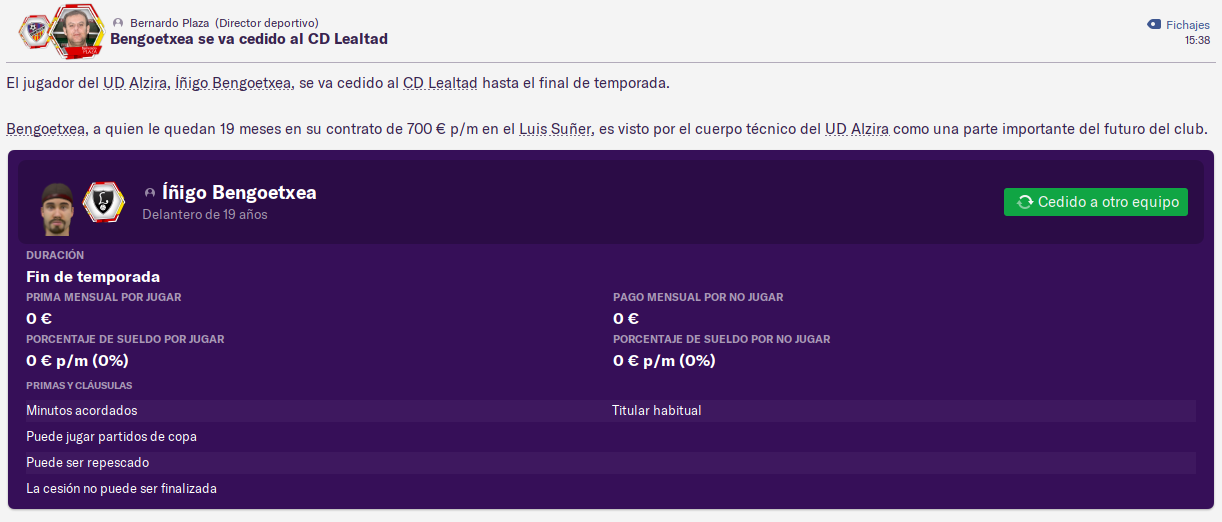The image size is (1222, 522).
Task: Click the Luis Suñer stadium link
Action: tap(555, 130)
